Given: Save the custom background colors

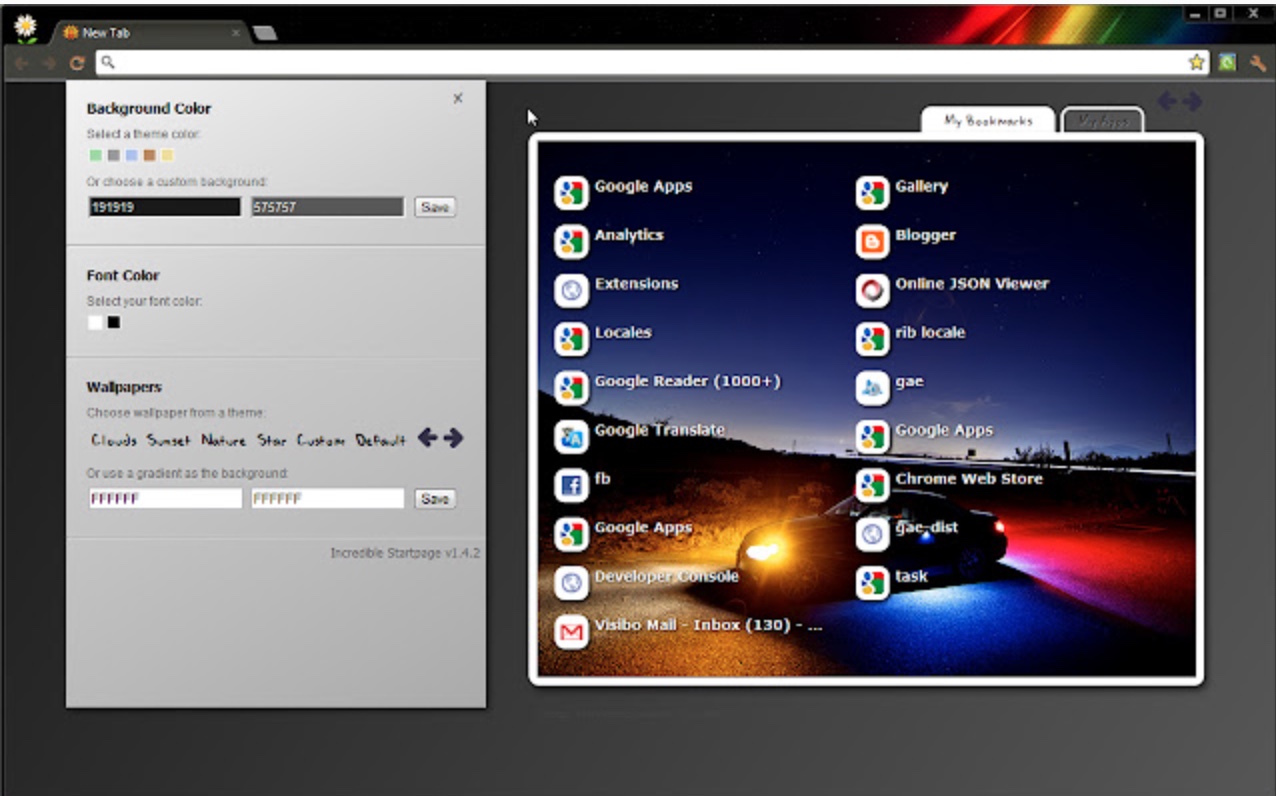Looking at the screenshot, I should click(x=435, y=207).
